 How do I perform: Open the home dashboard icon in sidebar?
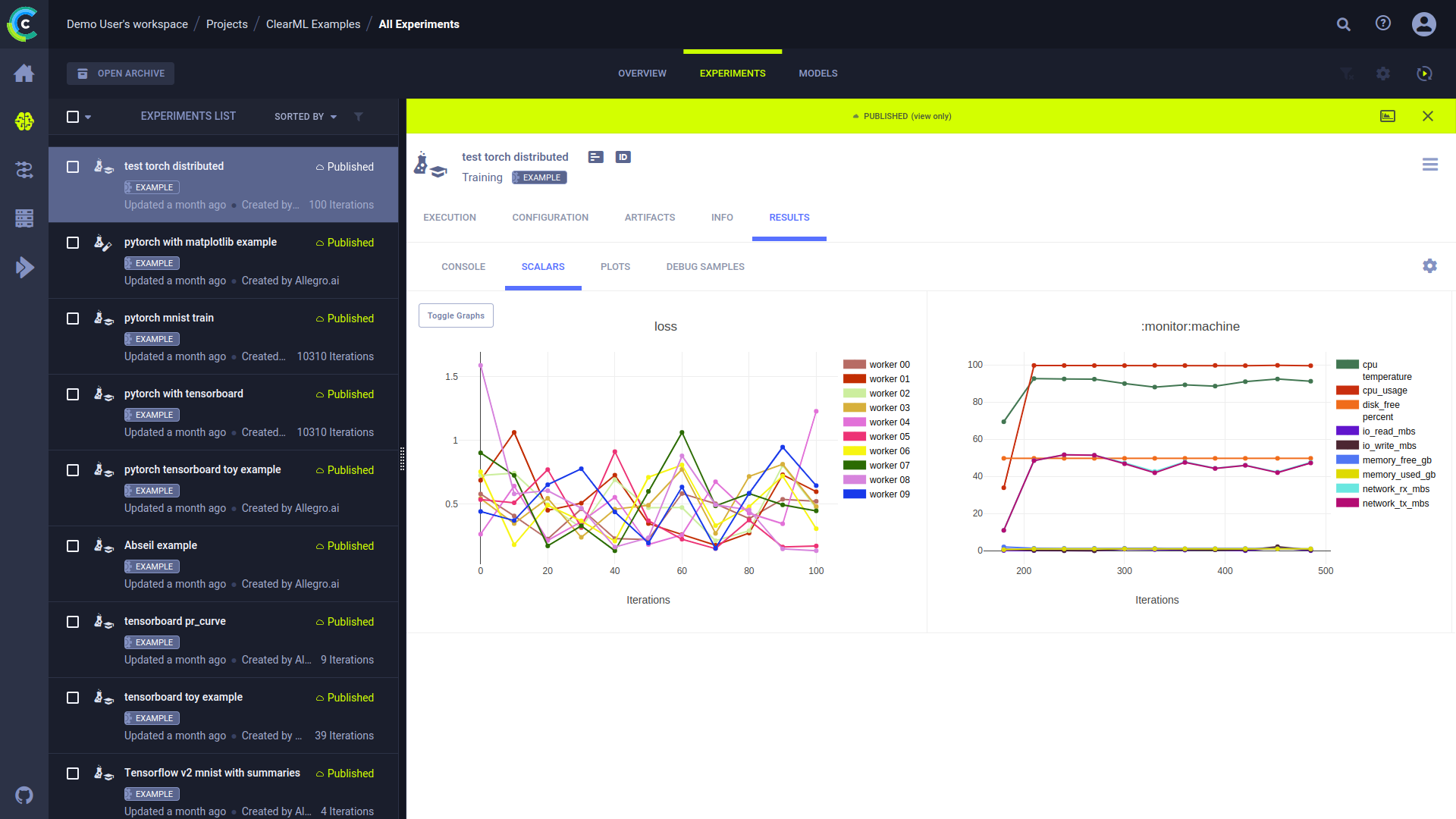point(24,74)
